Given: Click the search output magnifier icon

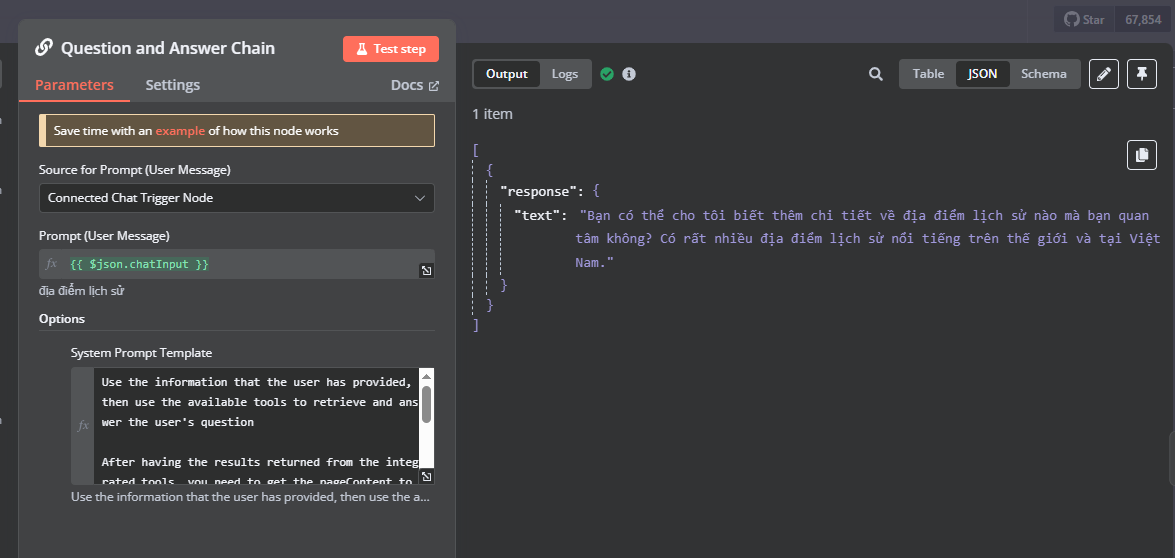Looking at the screenshot, I should point(875,74).
